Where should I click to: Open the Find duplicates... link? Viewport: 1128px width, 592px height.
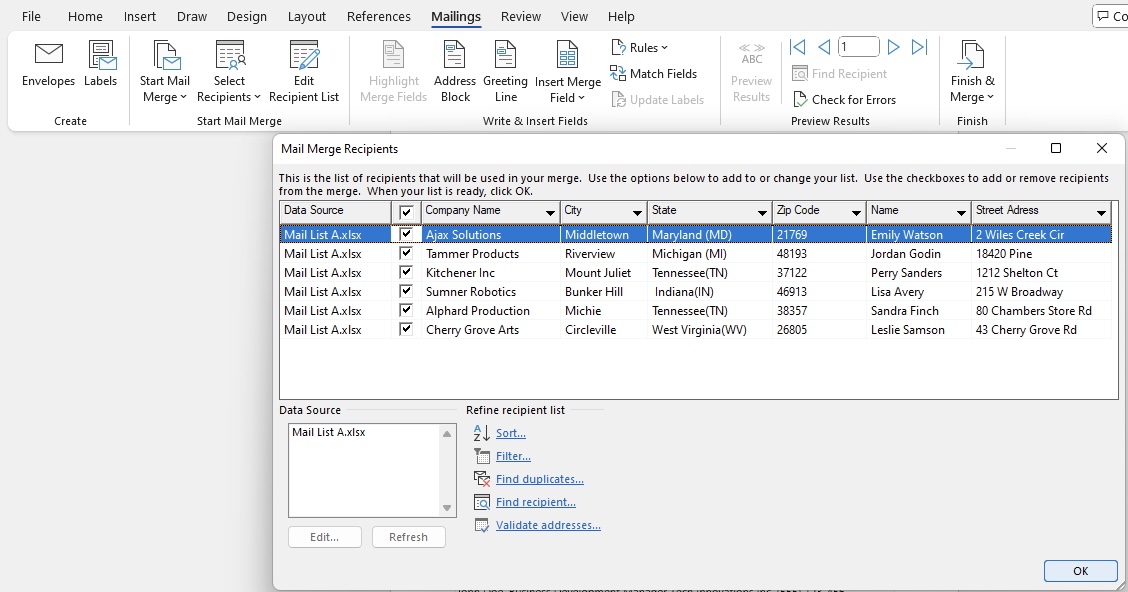pos(540,479)
